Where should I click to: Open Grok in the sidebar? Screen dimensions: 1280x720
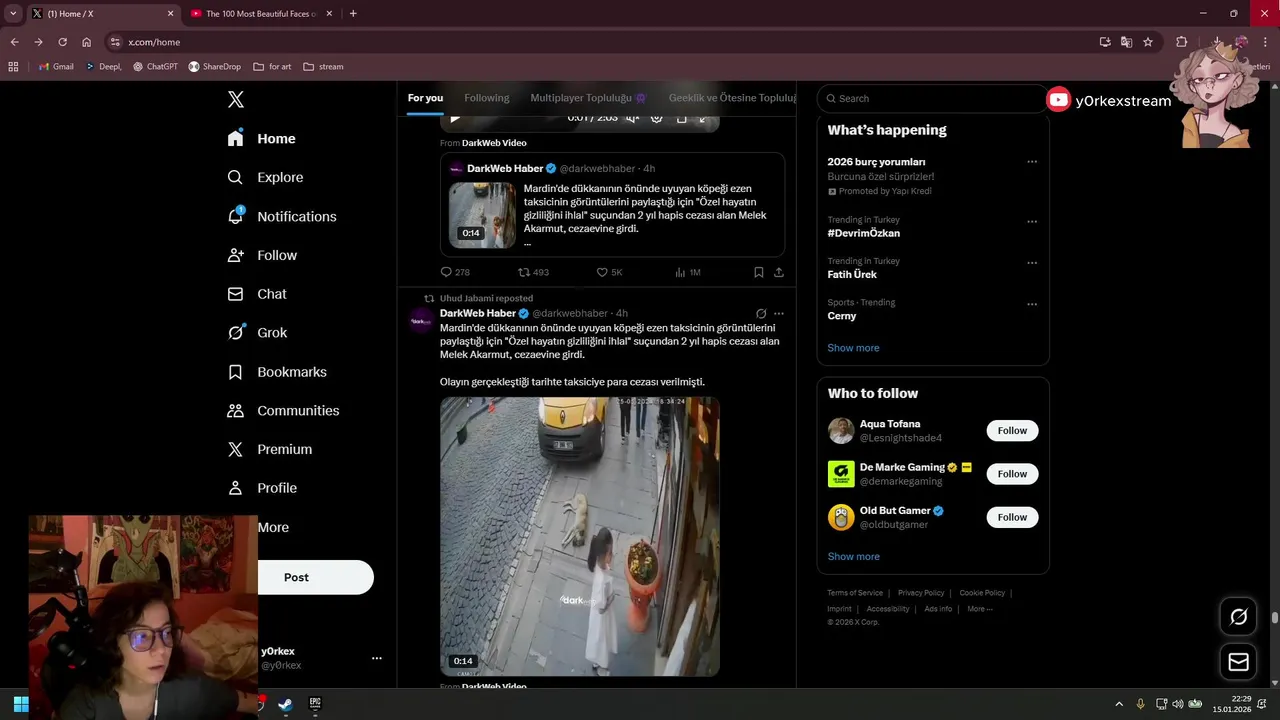tap(257, 333)
